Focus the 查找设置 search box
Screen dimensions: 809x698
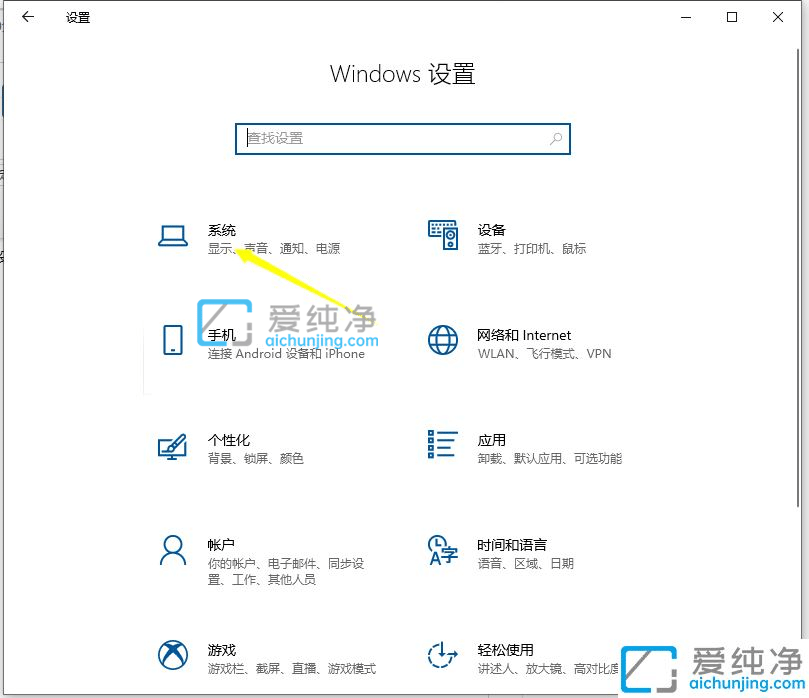(402, 139)
